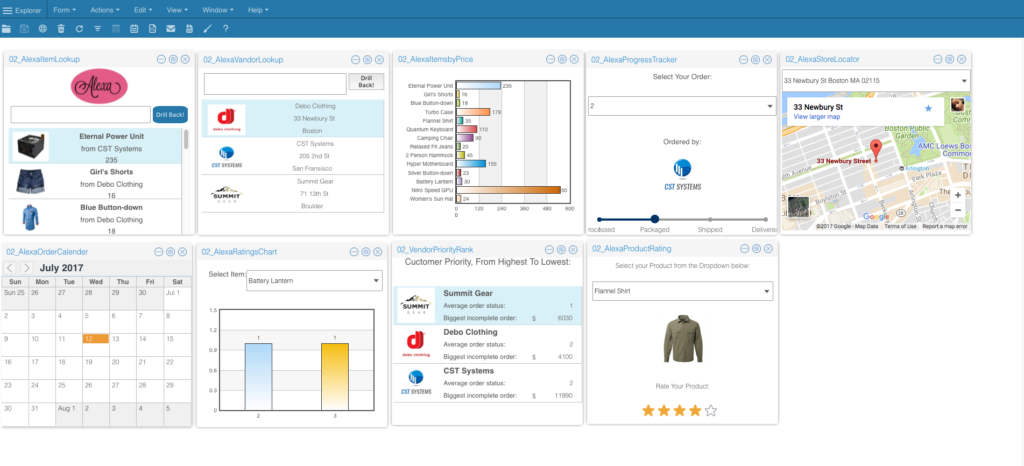Click the Packaged progress slider handle
The width and height of the screenshot is (1024, 466).
655,219
